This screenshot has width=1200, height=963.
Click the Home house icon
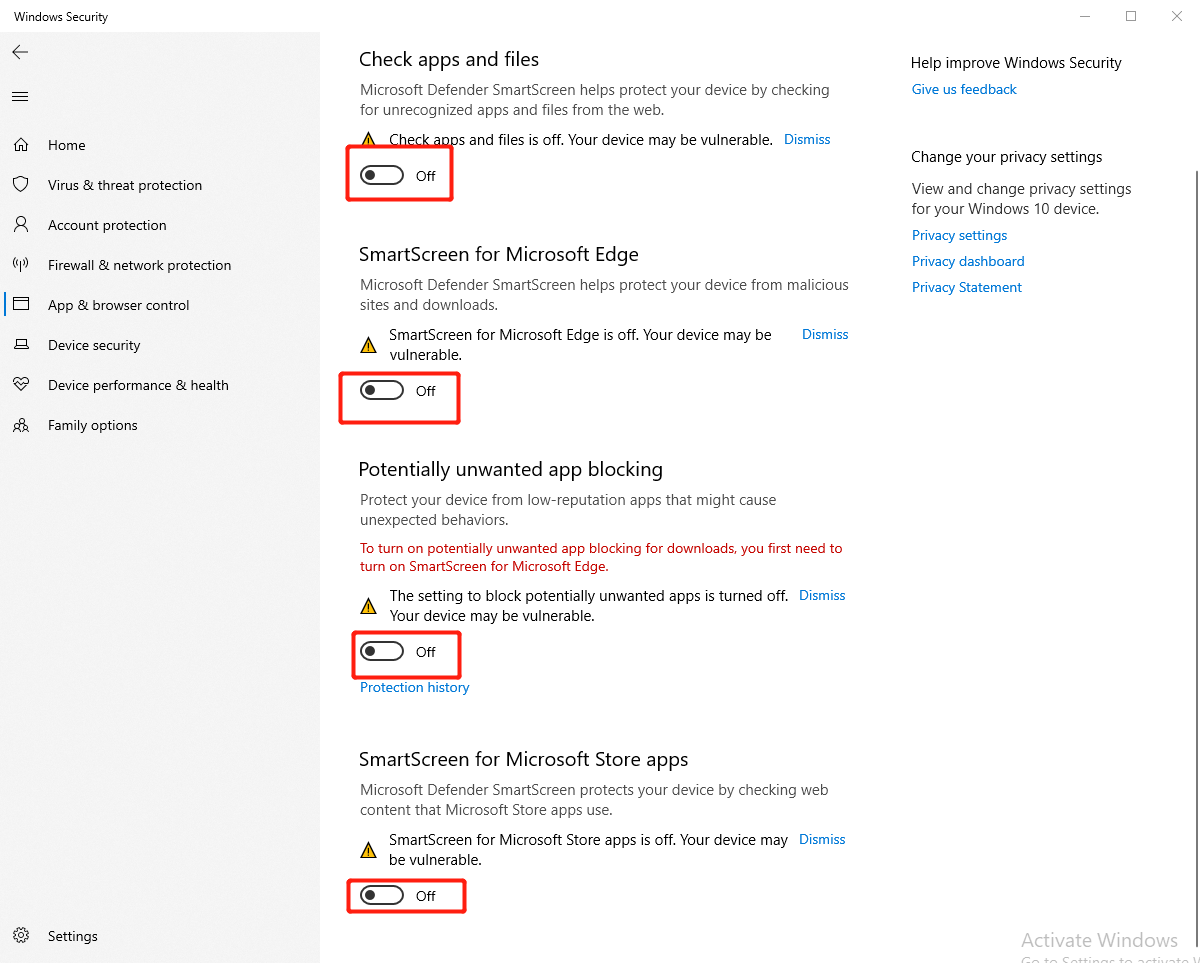point(21,145)
